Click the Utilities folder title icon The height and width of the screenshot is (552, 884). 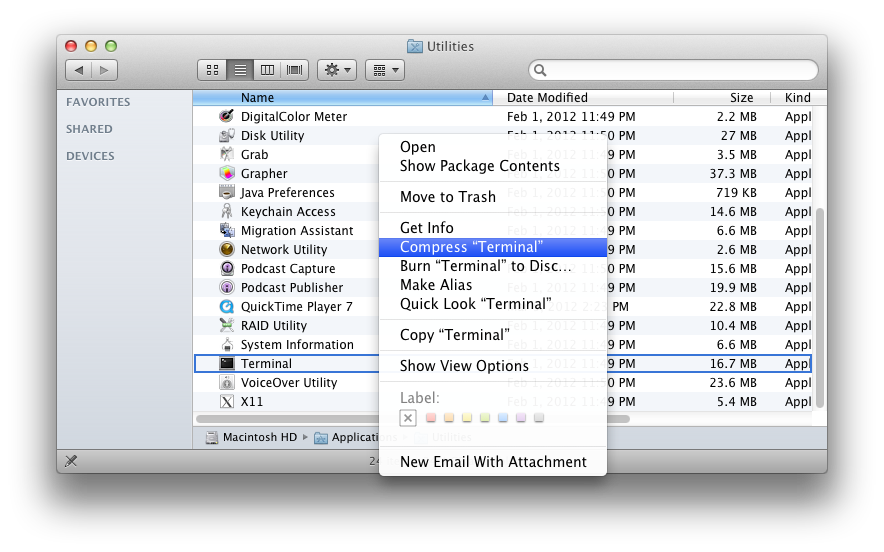415,46
